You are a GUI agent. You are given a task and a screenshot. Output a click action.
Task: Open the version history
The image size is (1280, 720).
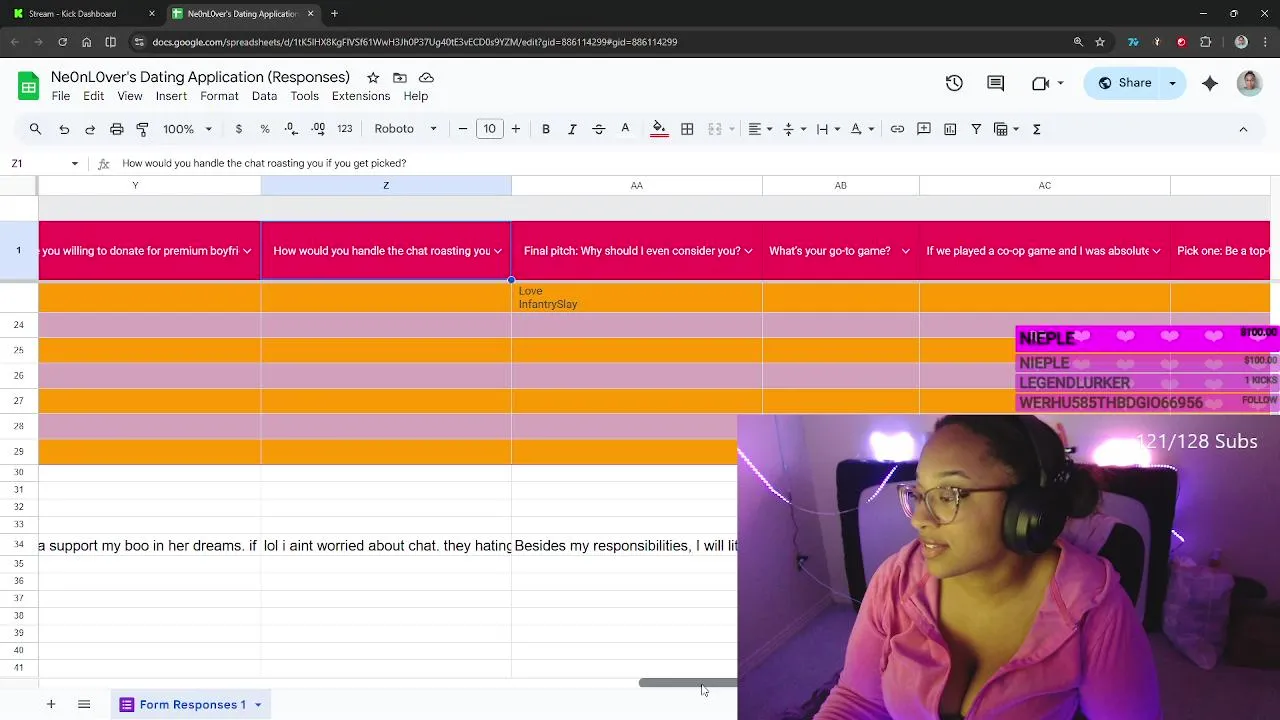[954, 83]
